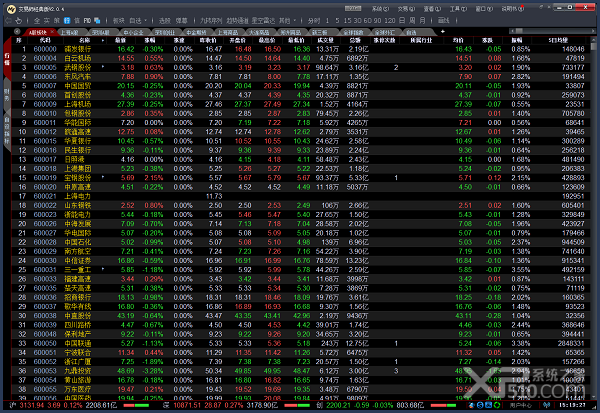Open the 工具 menu
Screen dimensions: 600x413
tap(458, 8)
